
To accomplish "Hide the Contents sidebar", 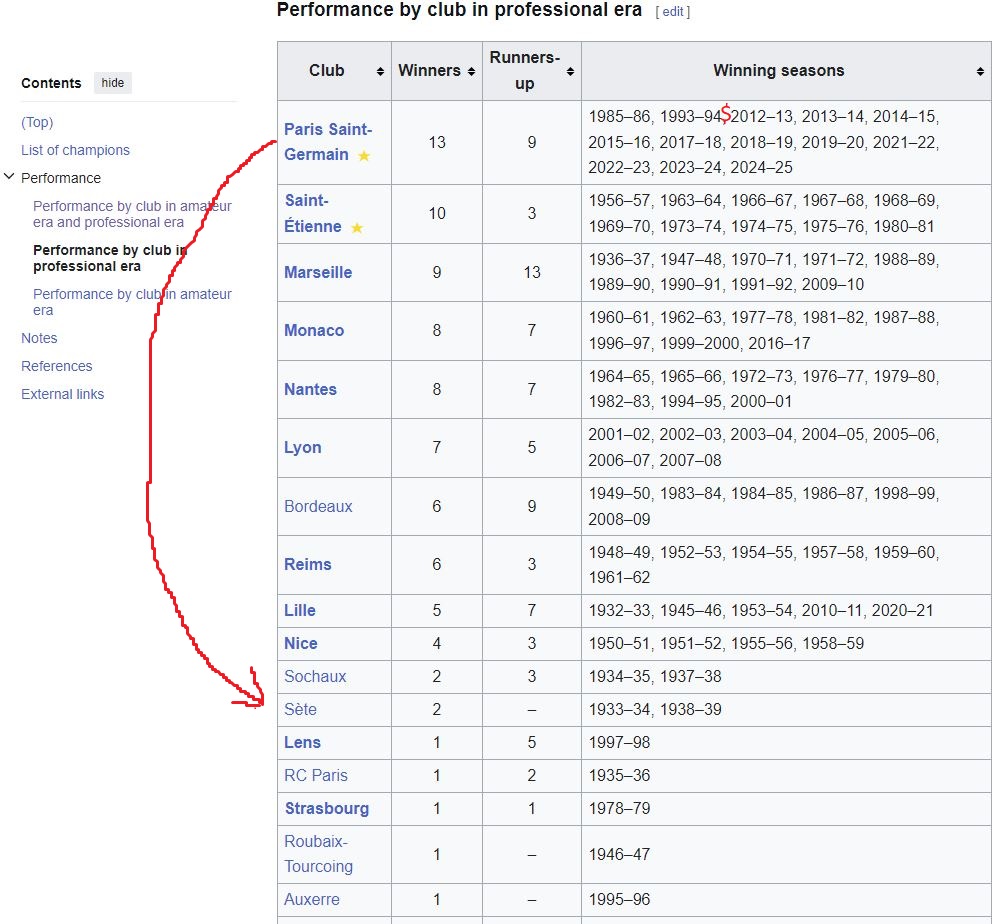I will pyautogui.click(x=112, y=83).
